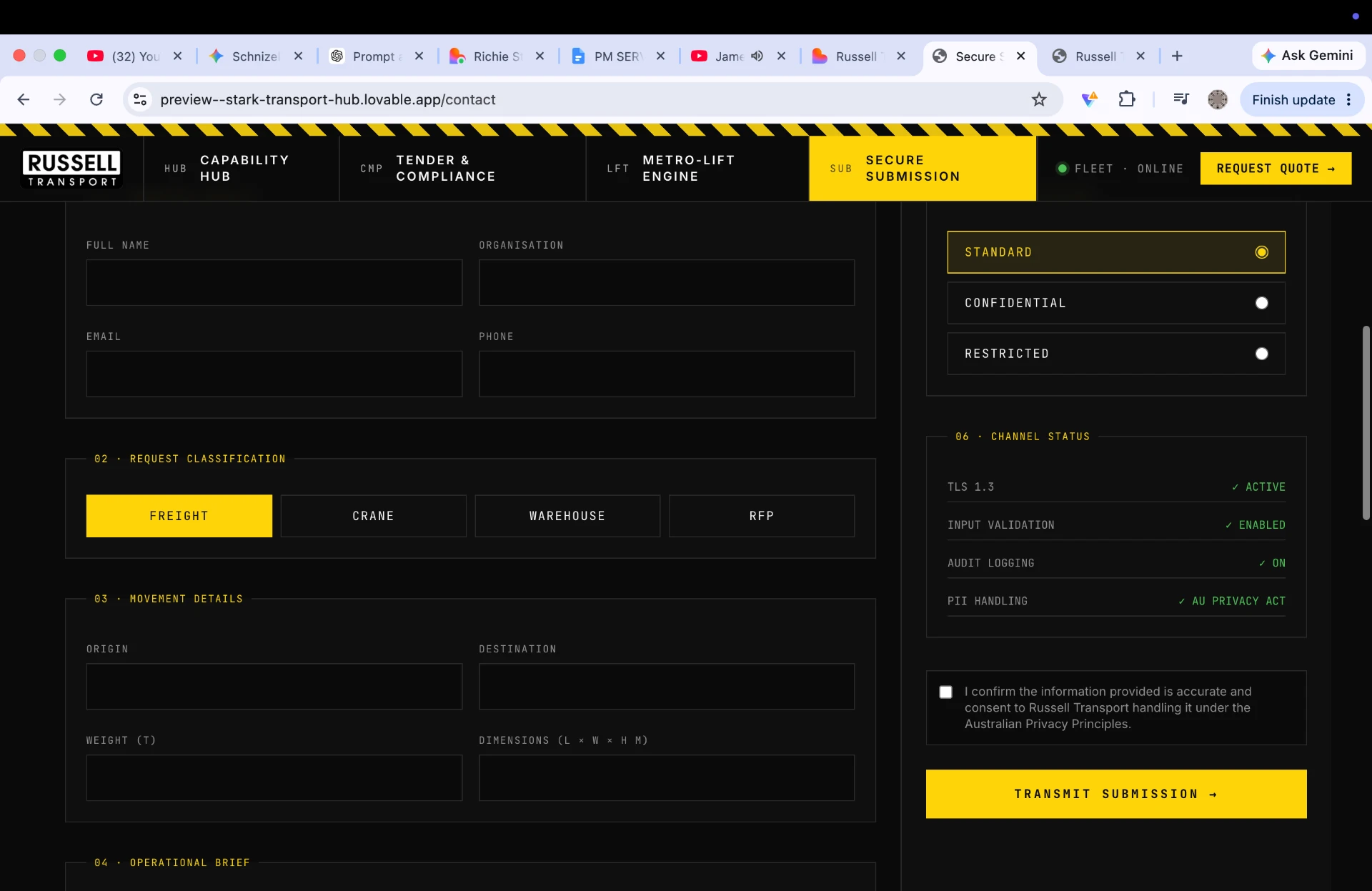This screenshot has height=891, width=1372.
Task: Click the INPUT VALIDATION label
Action: pos(1000,525)
